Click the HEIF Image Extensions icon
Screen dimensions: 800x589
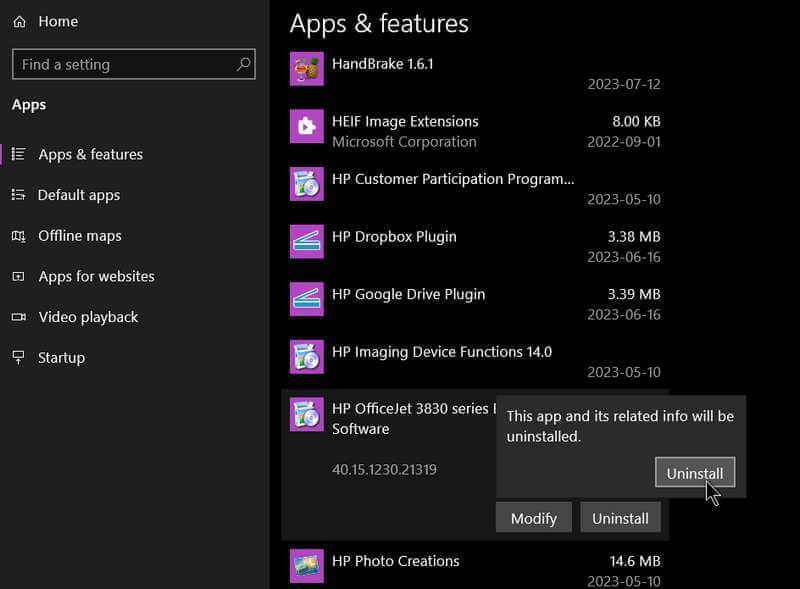(307, 126)
